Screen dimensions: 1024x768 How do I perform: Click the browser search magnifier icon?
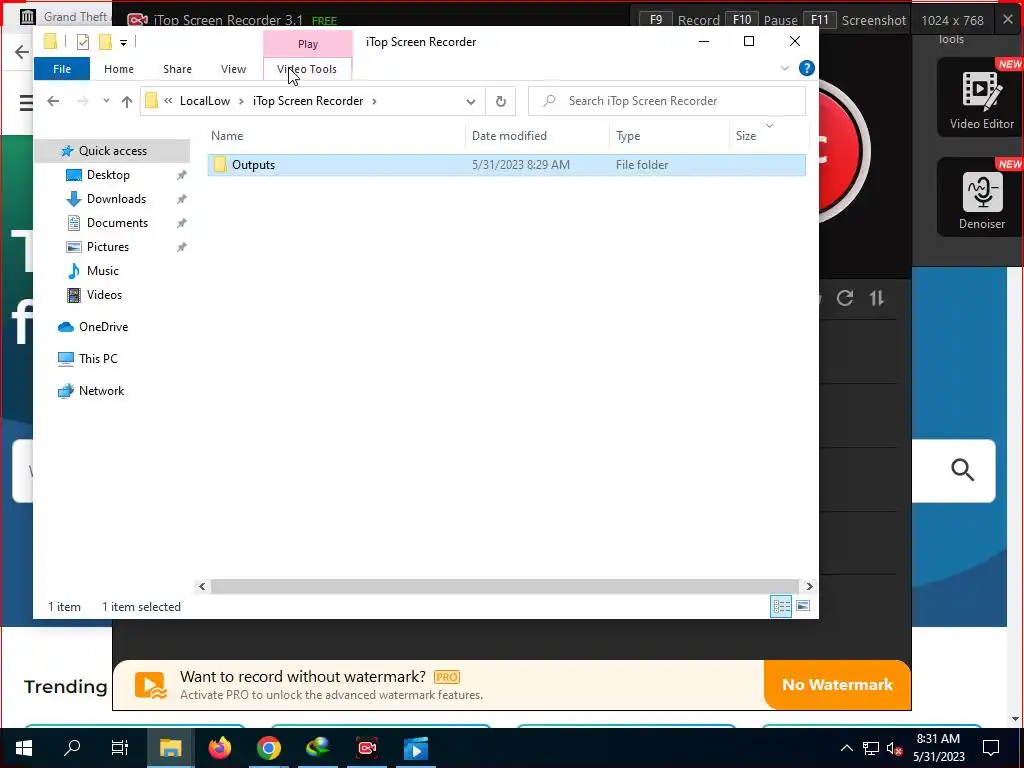coord(962,470)
